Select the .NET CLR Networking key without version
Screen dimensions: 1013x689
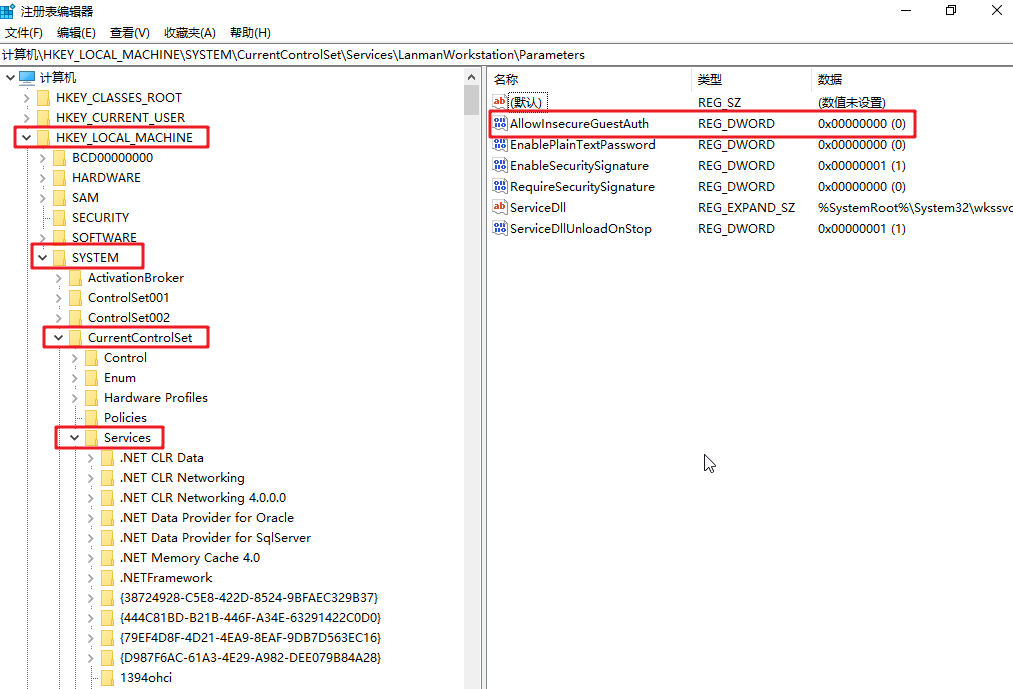coord(182,478)
